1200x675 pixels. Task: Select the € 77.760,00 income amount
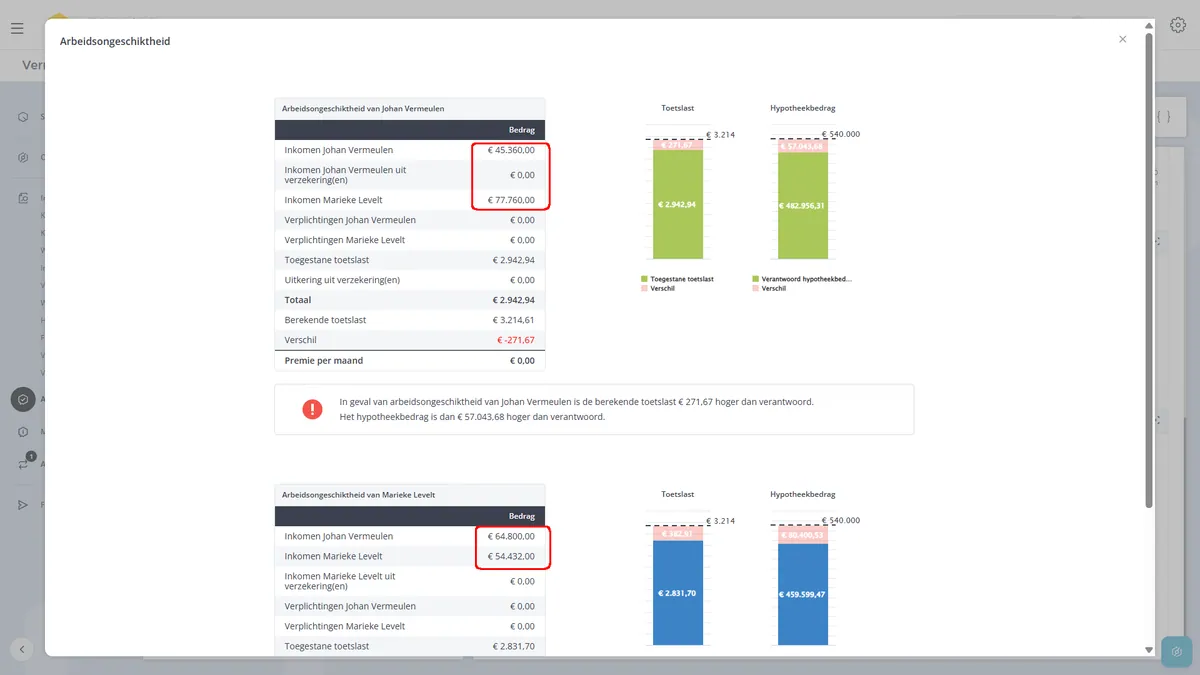(x=511, y=200)
